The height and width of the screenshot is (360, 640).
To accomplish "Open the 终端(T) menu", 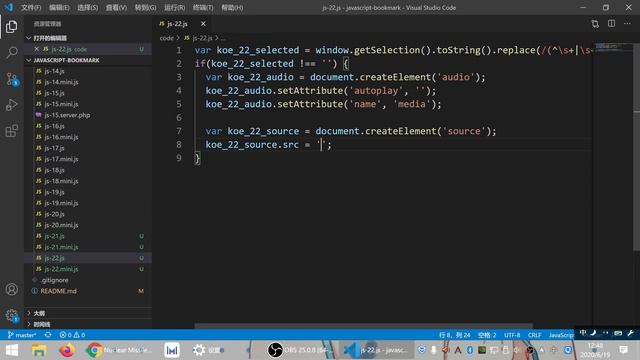I will pos(203,8).
